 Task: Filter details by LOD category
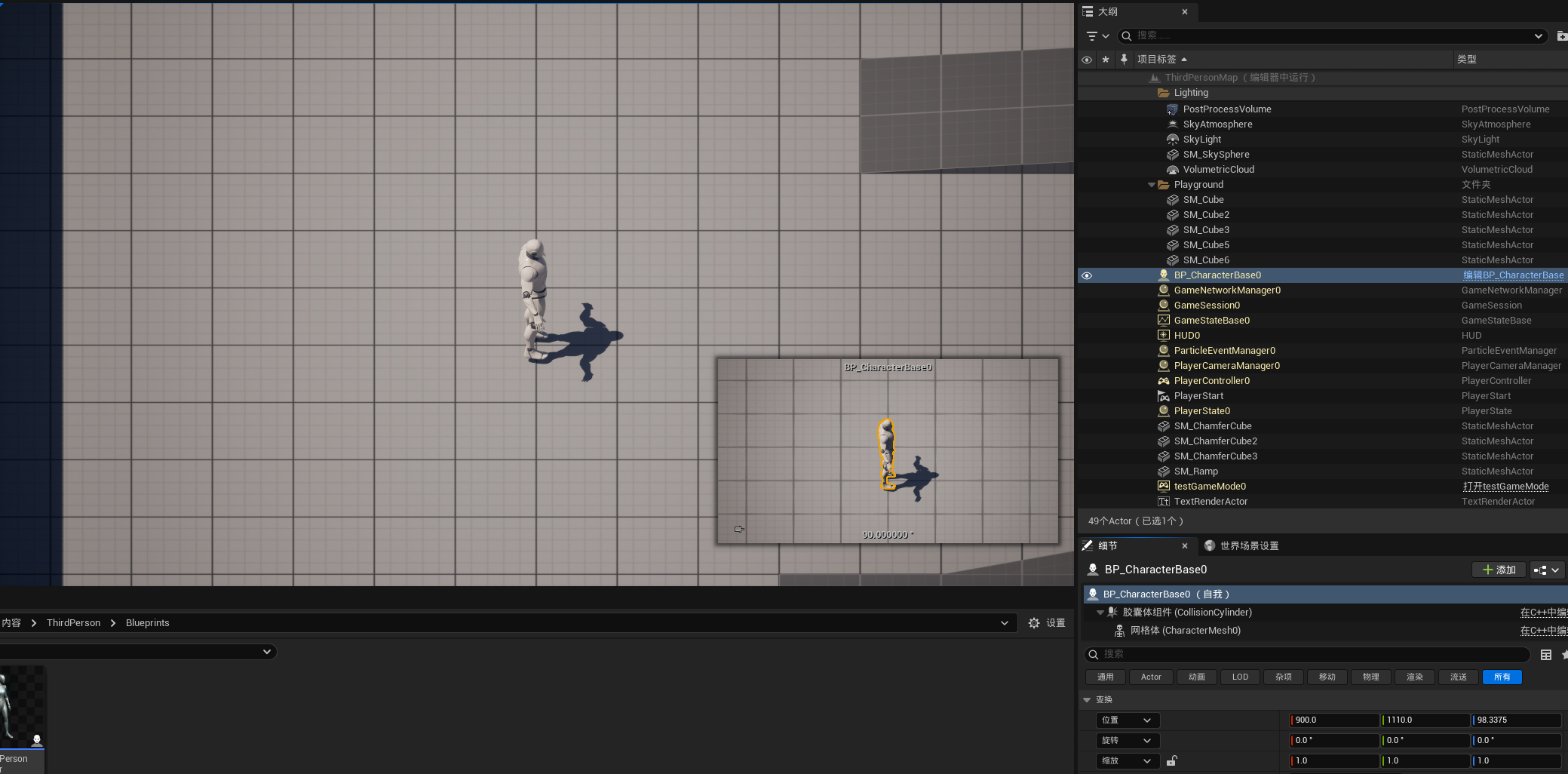[1240, 677]
